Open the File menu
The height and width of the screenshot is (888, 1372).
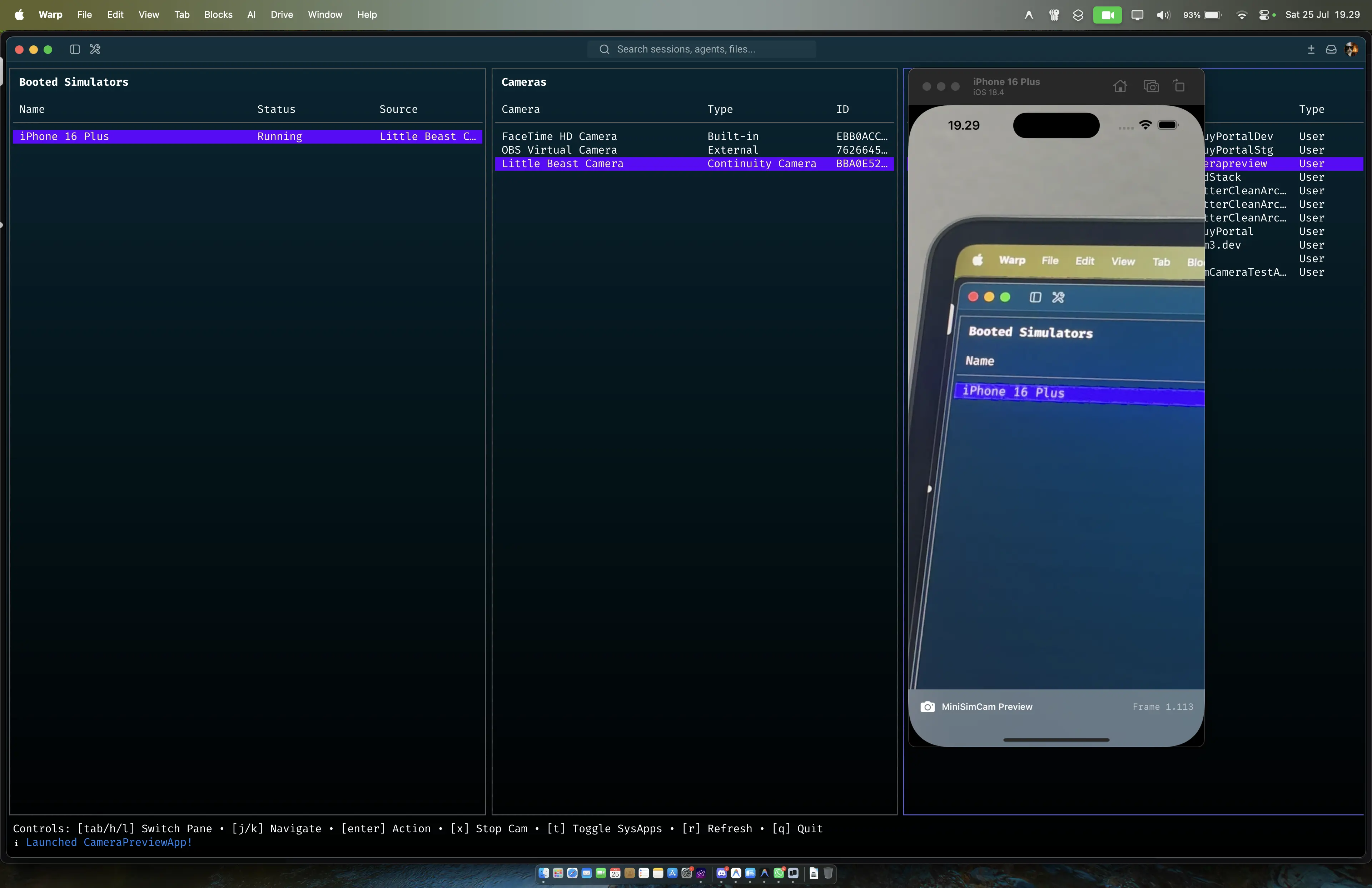point(84,14)
